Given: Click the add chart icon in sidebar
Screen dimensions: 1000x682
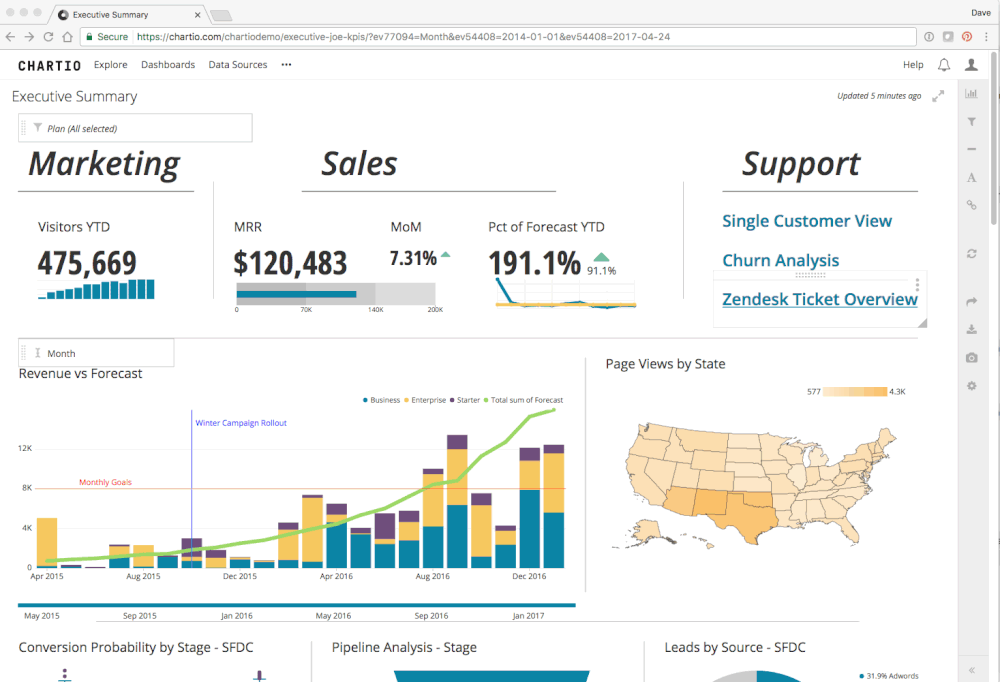Looking at the screenshot, I should [x=971, y=94].
